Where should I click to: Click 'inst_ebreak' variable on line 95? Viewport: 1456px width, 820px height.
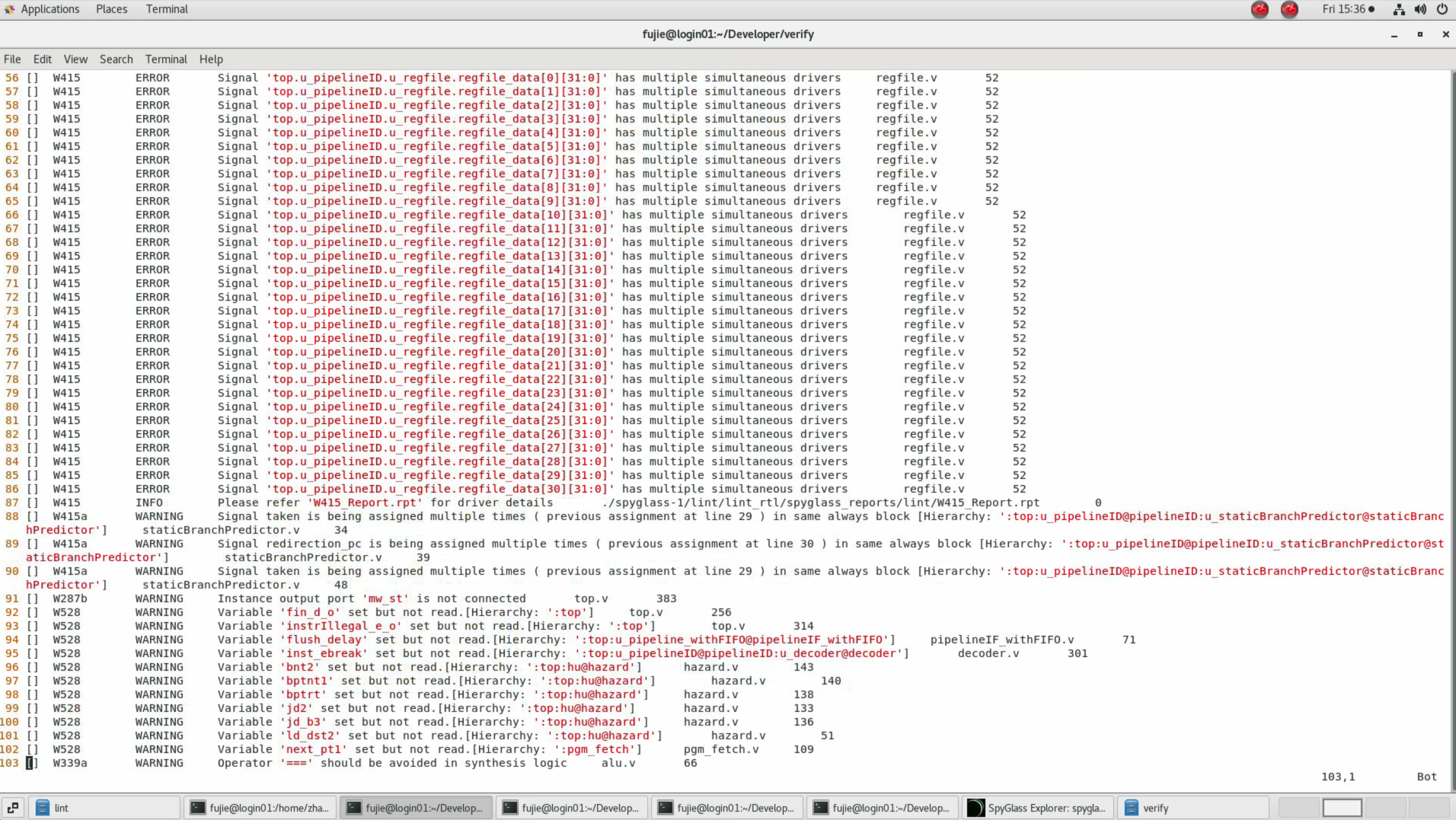click(x=324, y=653)
